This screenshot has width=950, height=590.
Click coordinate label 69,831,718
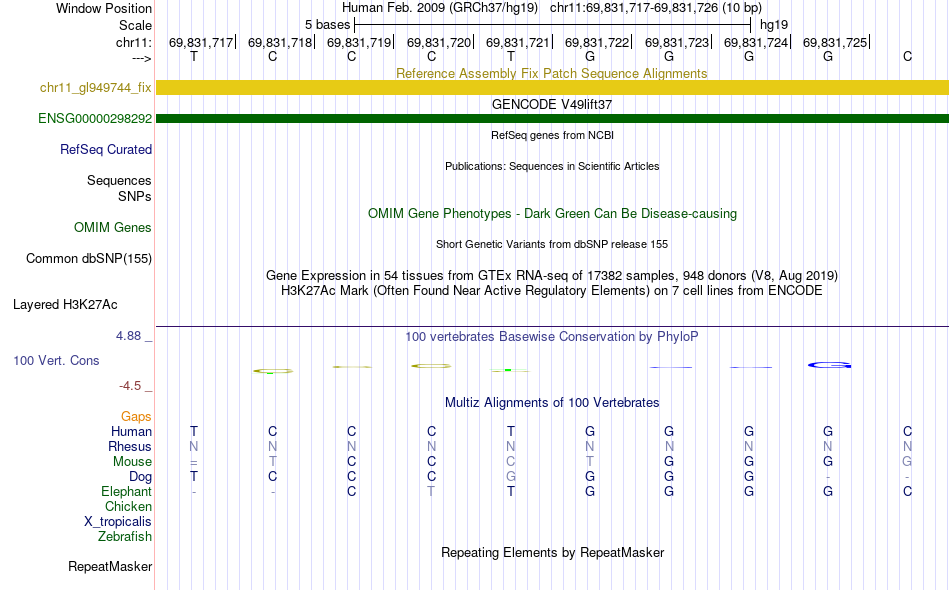click(x=280, y=42)
